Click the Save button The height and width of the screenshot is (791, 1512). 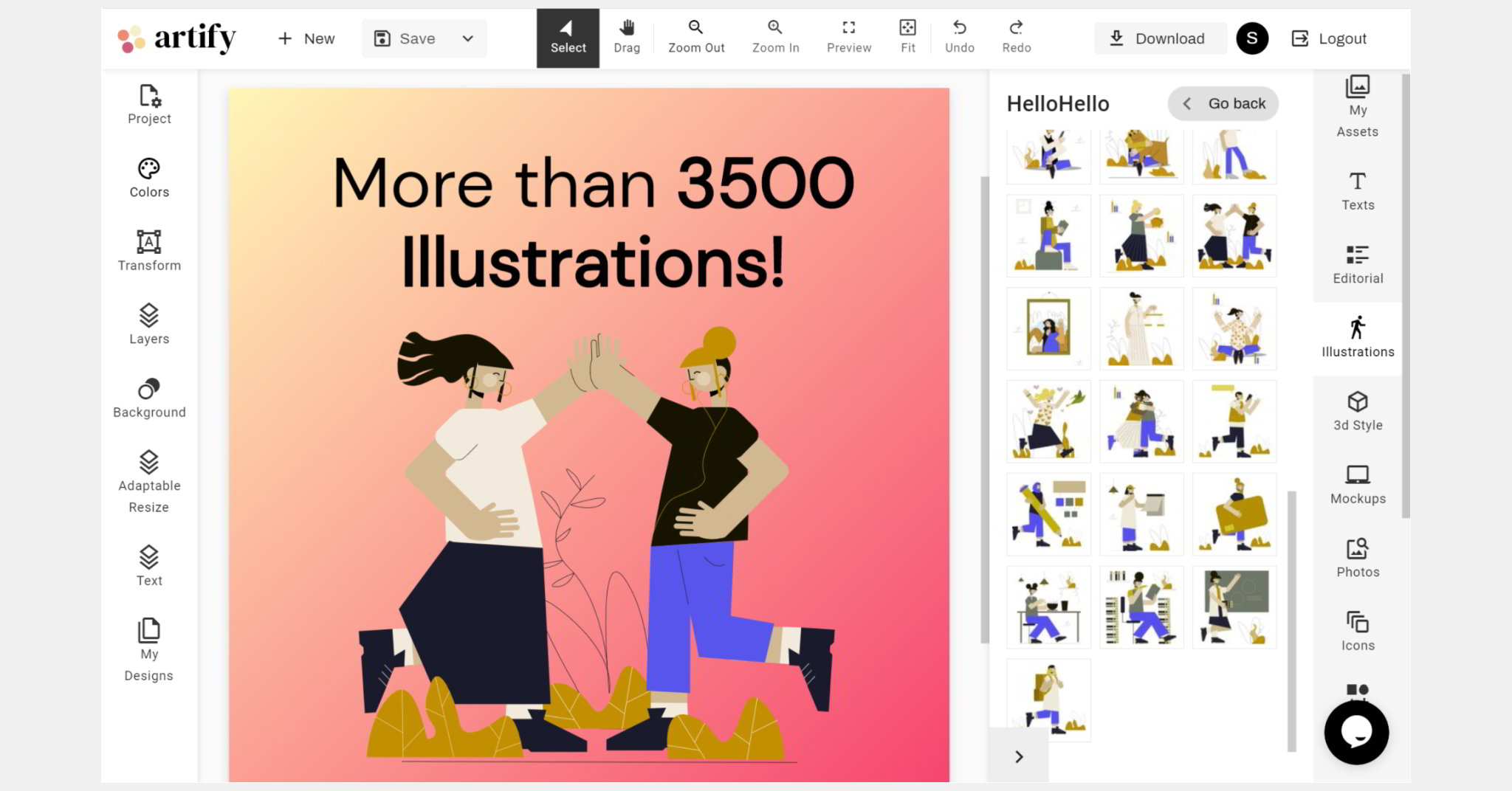click(405, 38)
